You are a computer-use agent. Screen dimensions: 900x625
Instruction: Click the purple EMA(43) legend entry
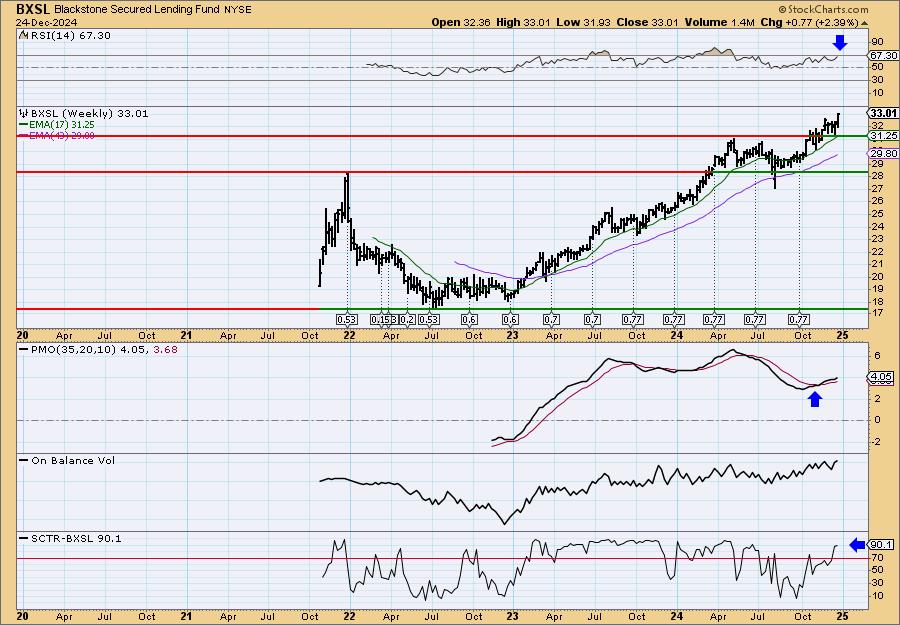coord(56,135)
